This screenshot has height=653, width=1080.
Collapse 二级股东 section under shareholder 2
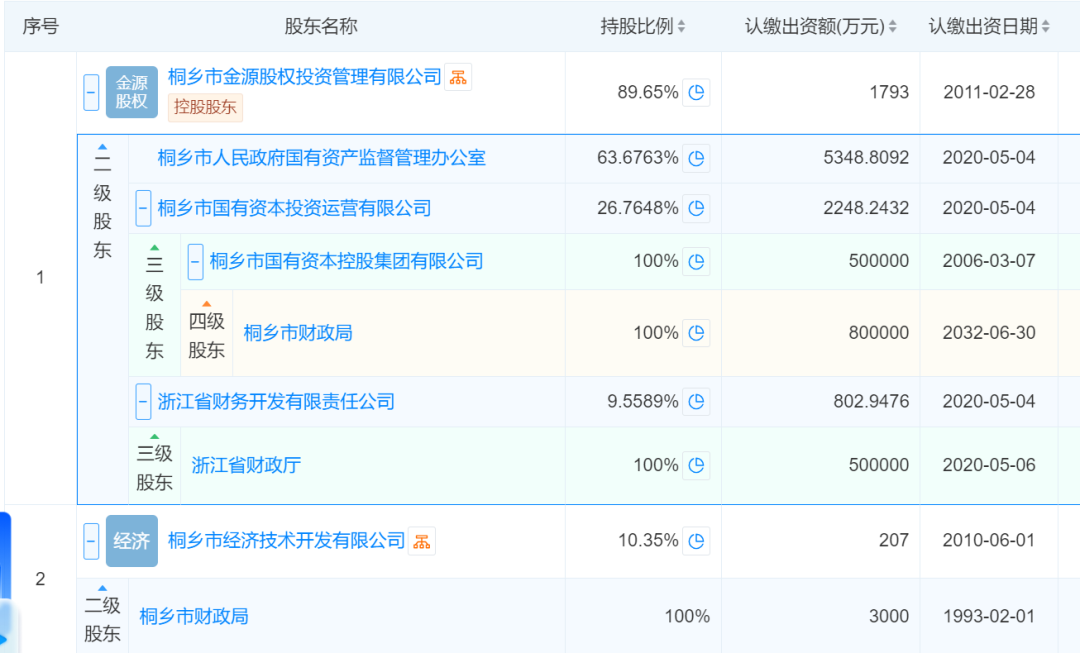pyautogui.click(x=103, y=588)
